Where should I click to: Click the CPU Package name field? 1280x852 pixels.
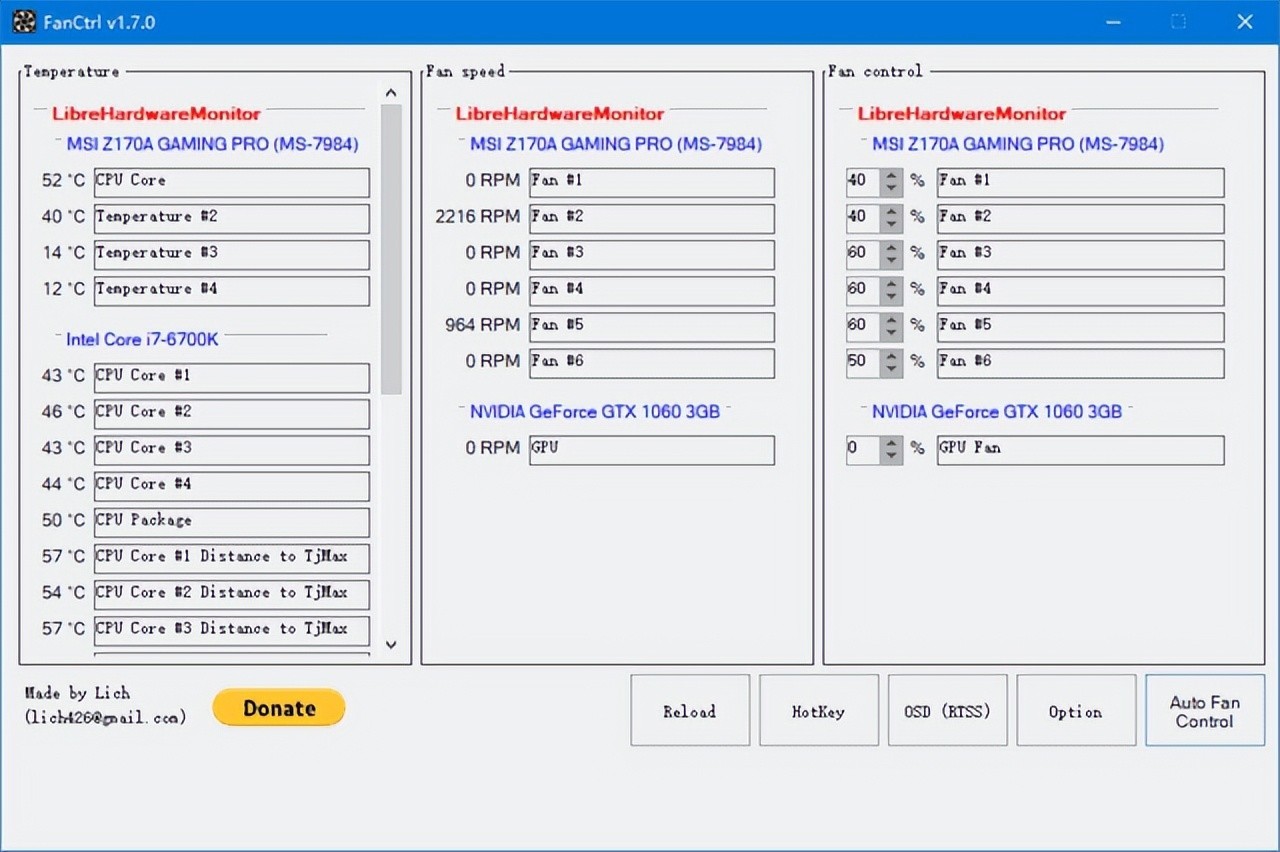[231, 521]
